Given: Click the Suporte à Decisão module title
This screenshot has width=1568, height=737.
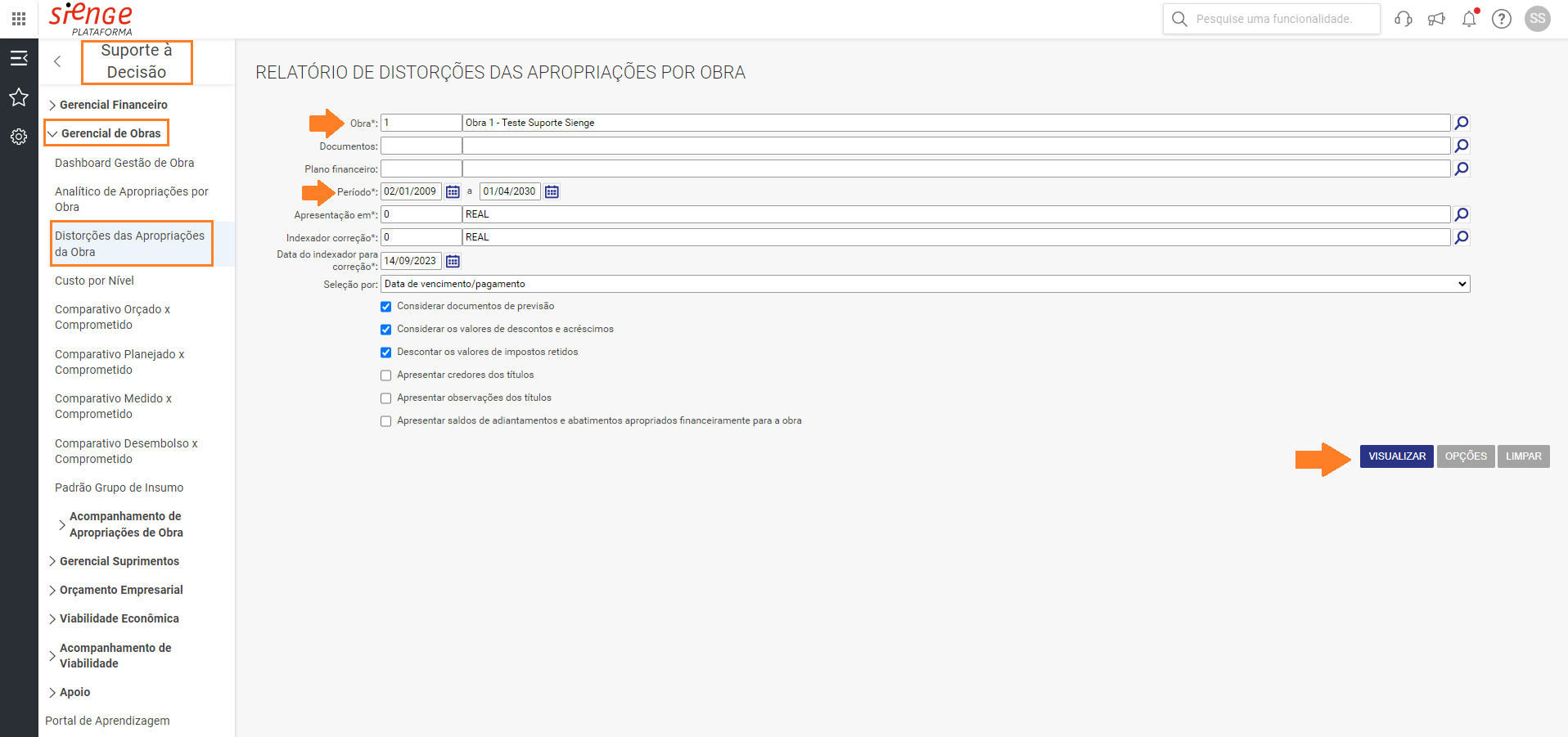Looking at the screenshot, I should click(137, 61).
